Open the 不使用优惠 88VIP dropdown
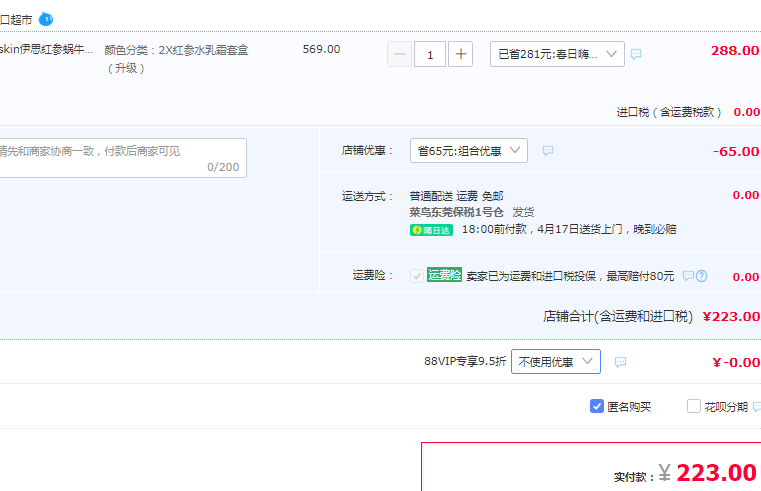This screenshot has height=491, width=761. click(x=556, y=361)
